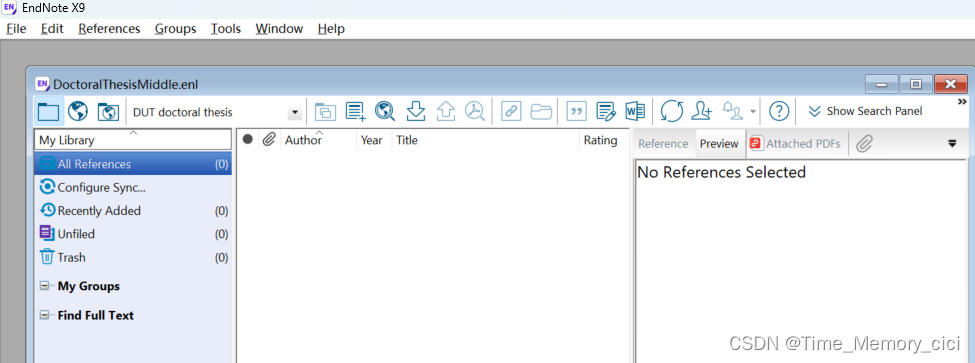Click the Sync Library circular-arrows icon

coord(672,112)
